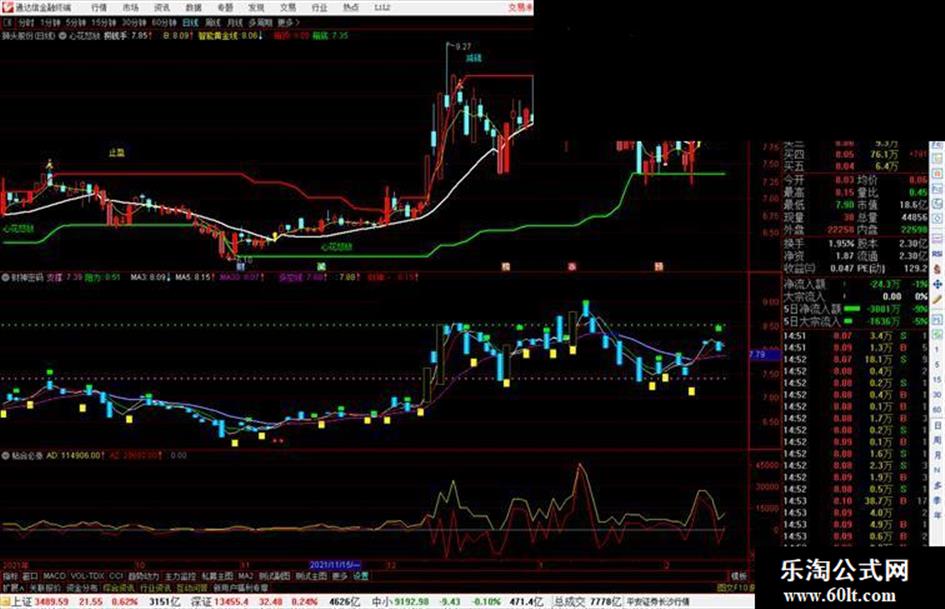Click the 换手 1.95% value
The height and width of the screenshot is (609, 945).
841,244
